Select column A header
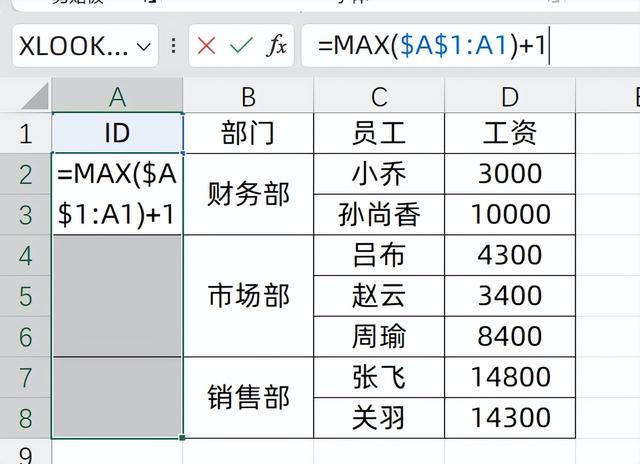 point(118,96)
